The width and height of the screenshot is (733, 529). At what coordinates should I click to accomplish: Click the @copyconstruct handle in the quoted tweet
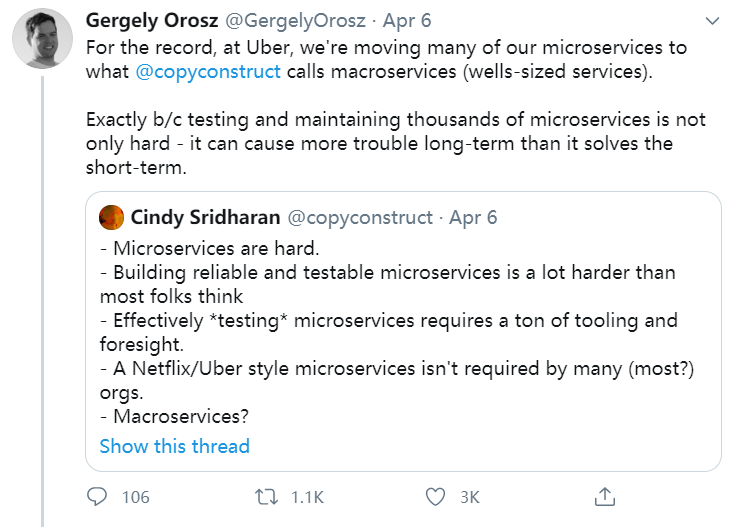[x=360, y=217]
